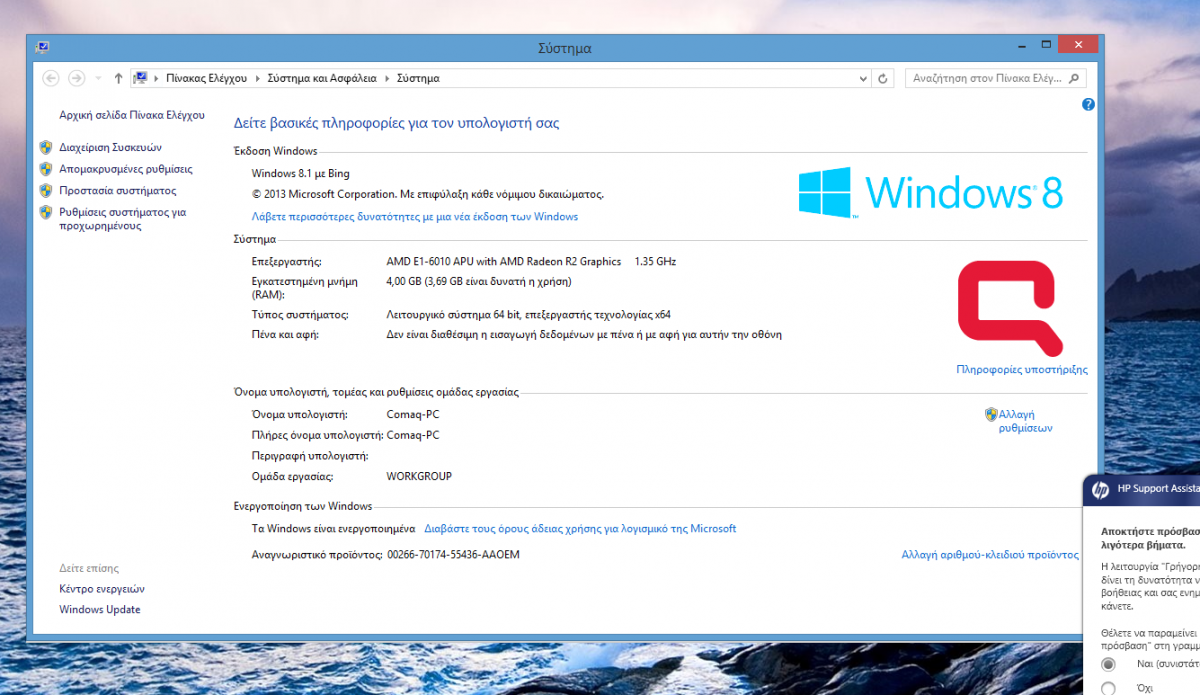Click the shield icon beside Απομακρυσμένες ρυθμίσεις
Viewport: 1200px width, 695px height.
(45, 169)
